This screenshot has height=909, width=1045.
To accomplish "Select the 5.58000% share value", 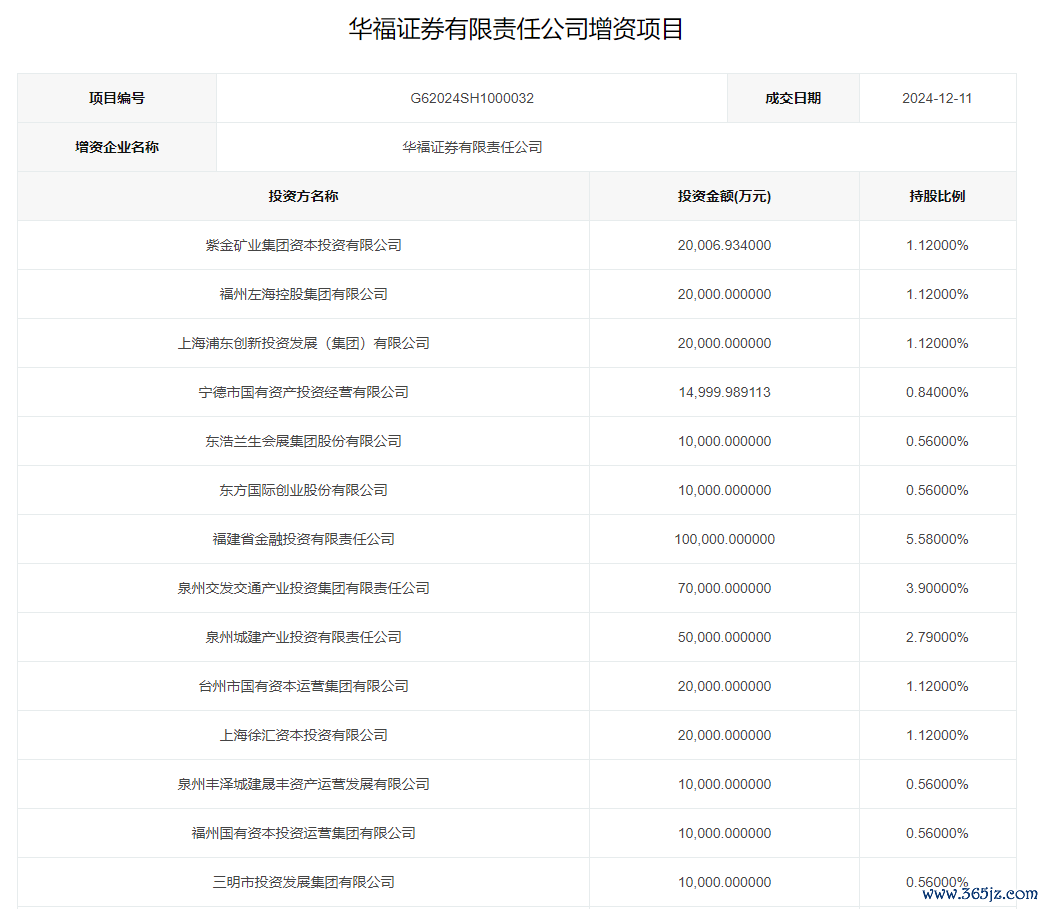I will click(937, 539).
